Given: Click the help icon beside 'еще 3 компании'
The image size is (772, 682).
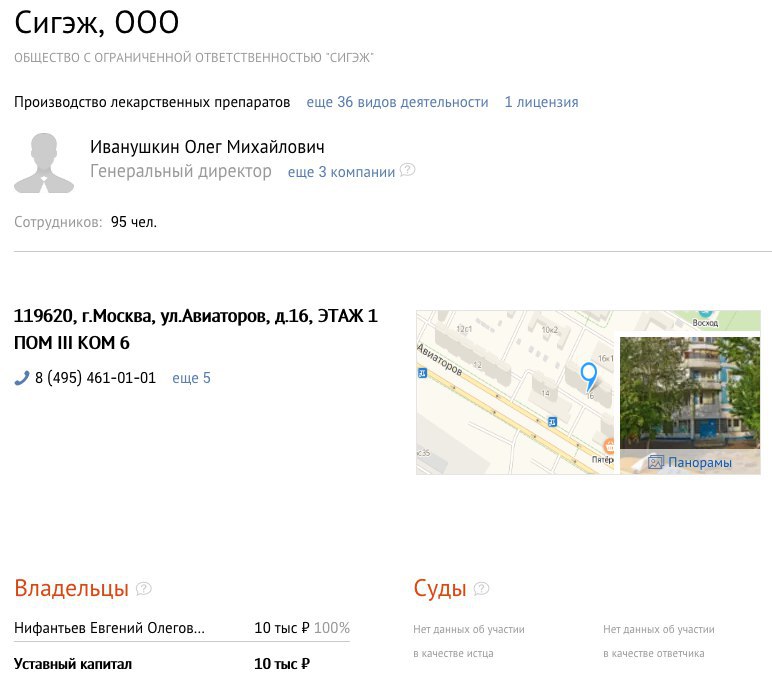Looking at the screenshot, I should coord(407,170).
